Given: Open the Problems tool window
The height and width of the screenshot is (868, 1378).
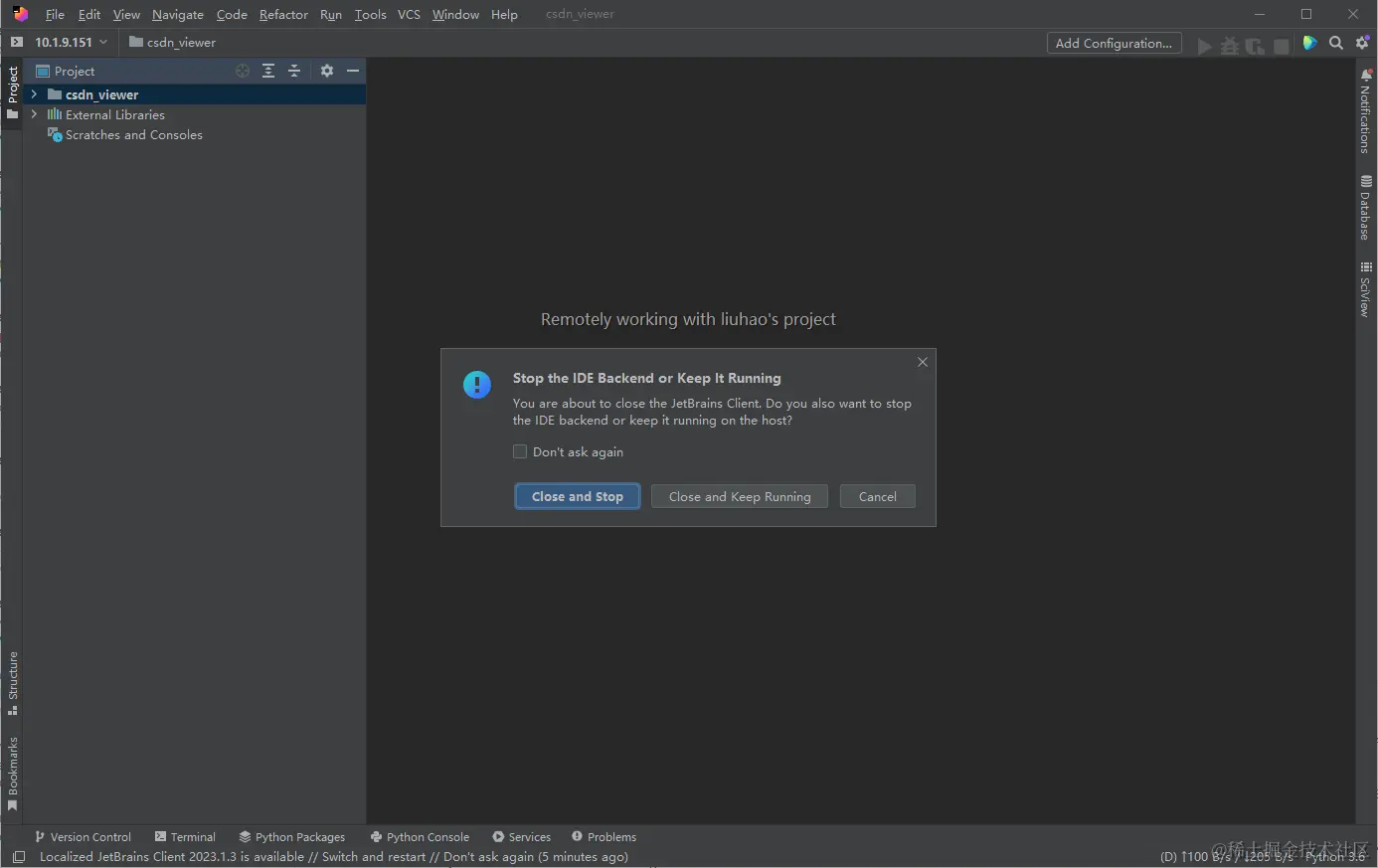Looking at the screenshot, I should tap(603, 837).
